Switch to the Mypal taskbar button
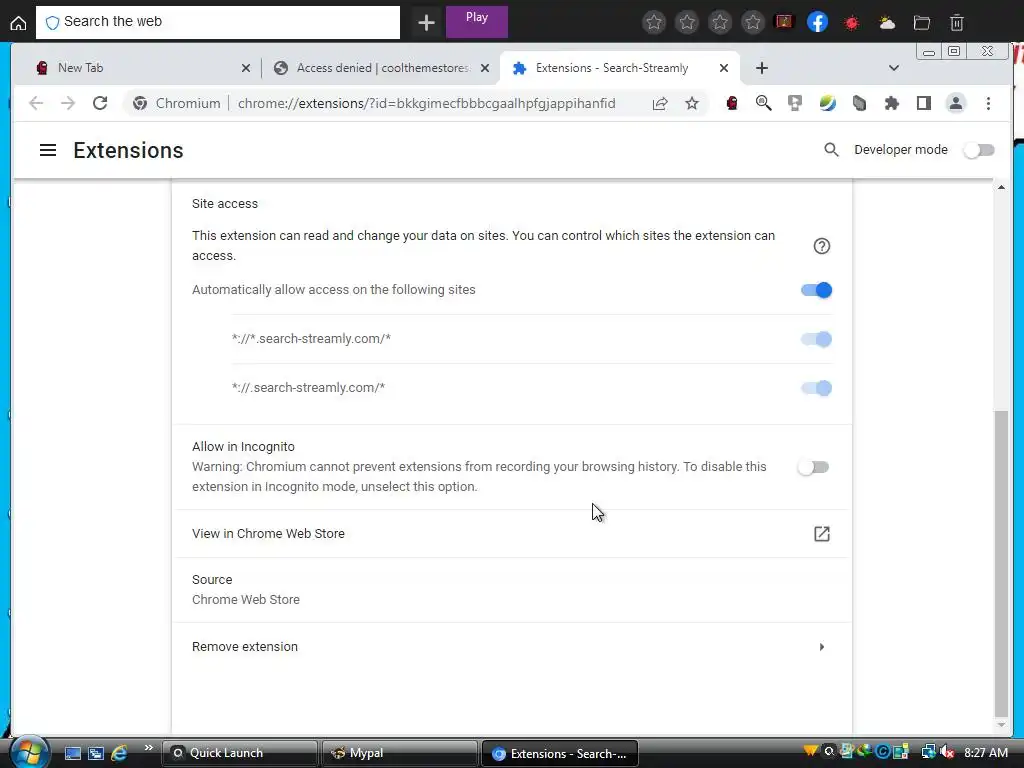This screenshot has height=768, width=1024. click(399, 753)
